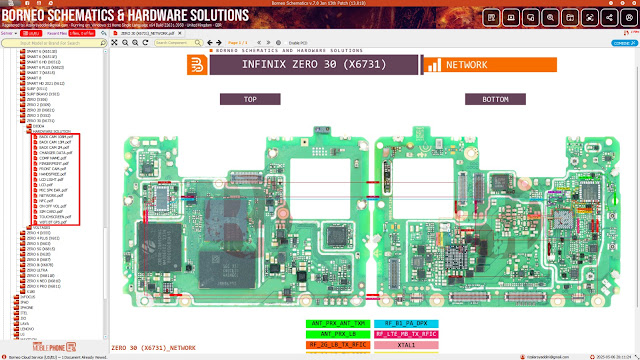
Task: Open the Server dropdown arrow
Action: 16,33
